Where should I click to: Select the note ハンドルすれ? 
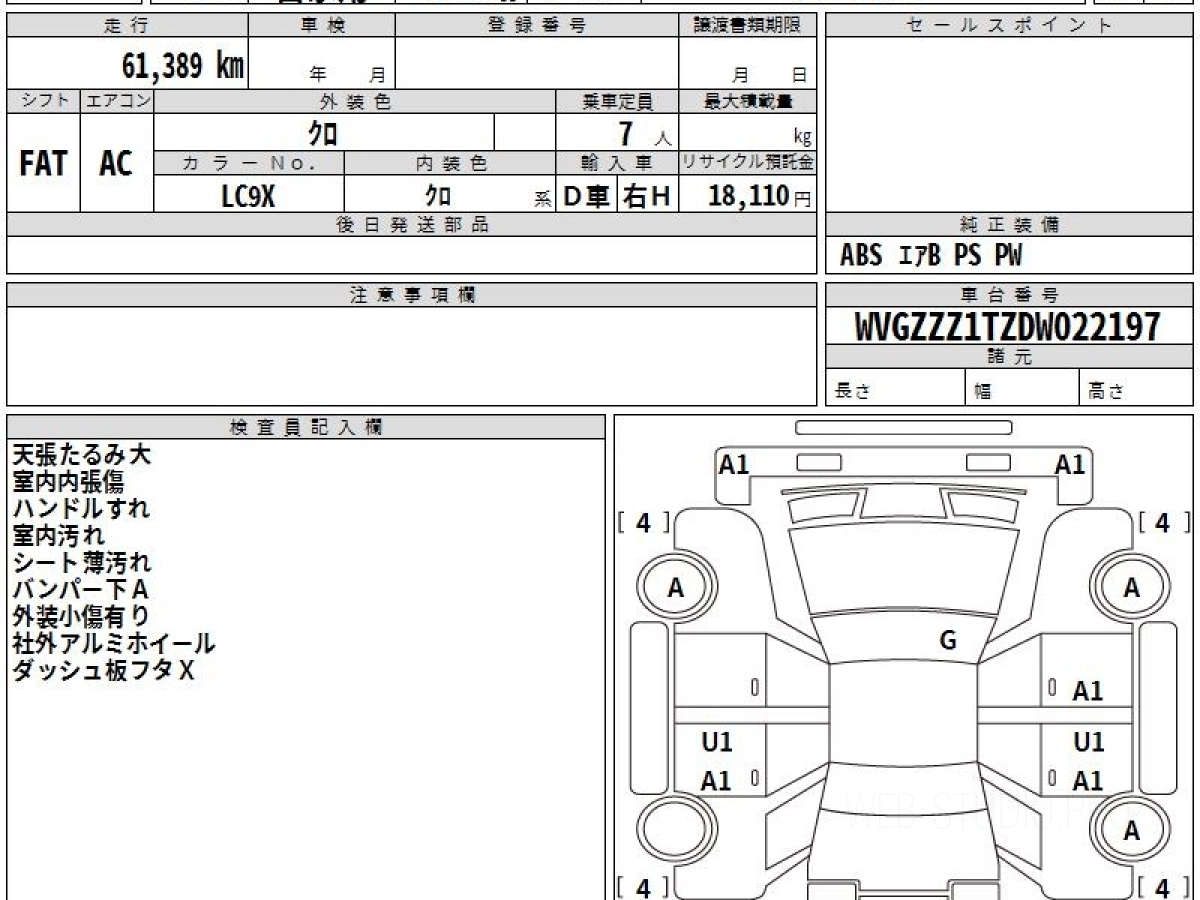point(81,509)
